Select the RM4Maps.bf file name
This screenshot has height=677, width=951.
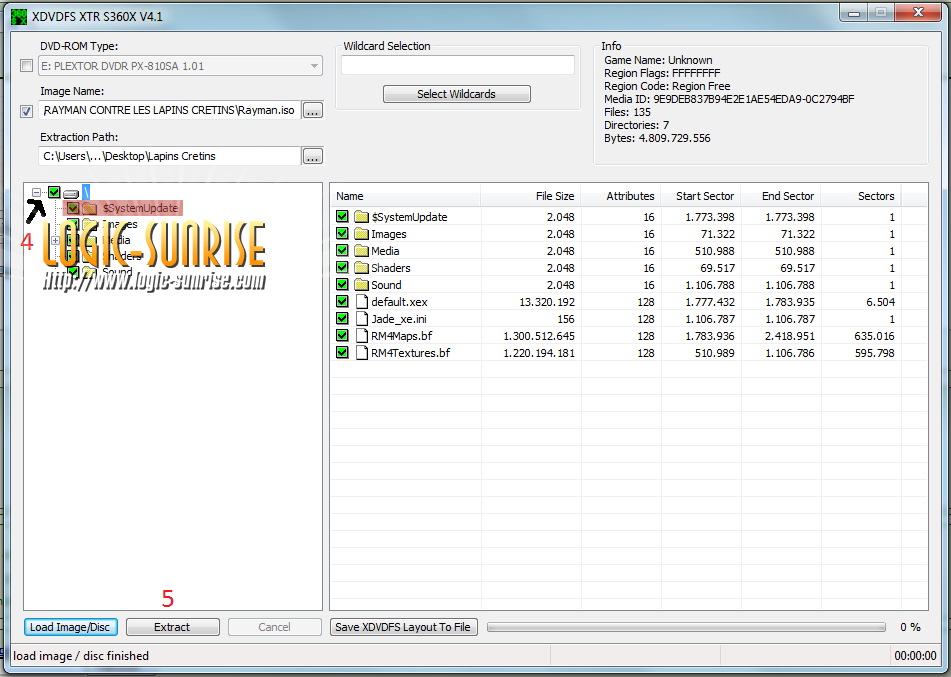(x=402, y=335)
